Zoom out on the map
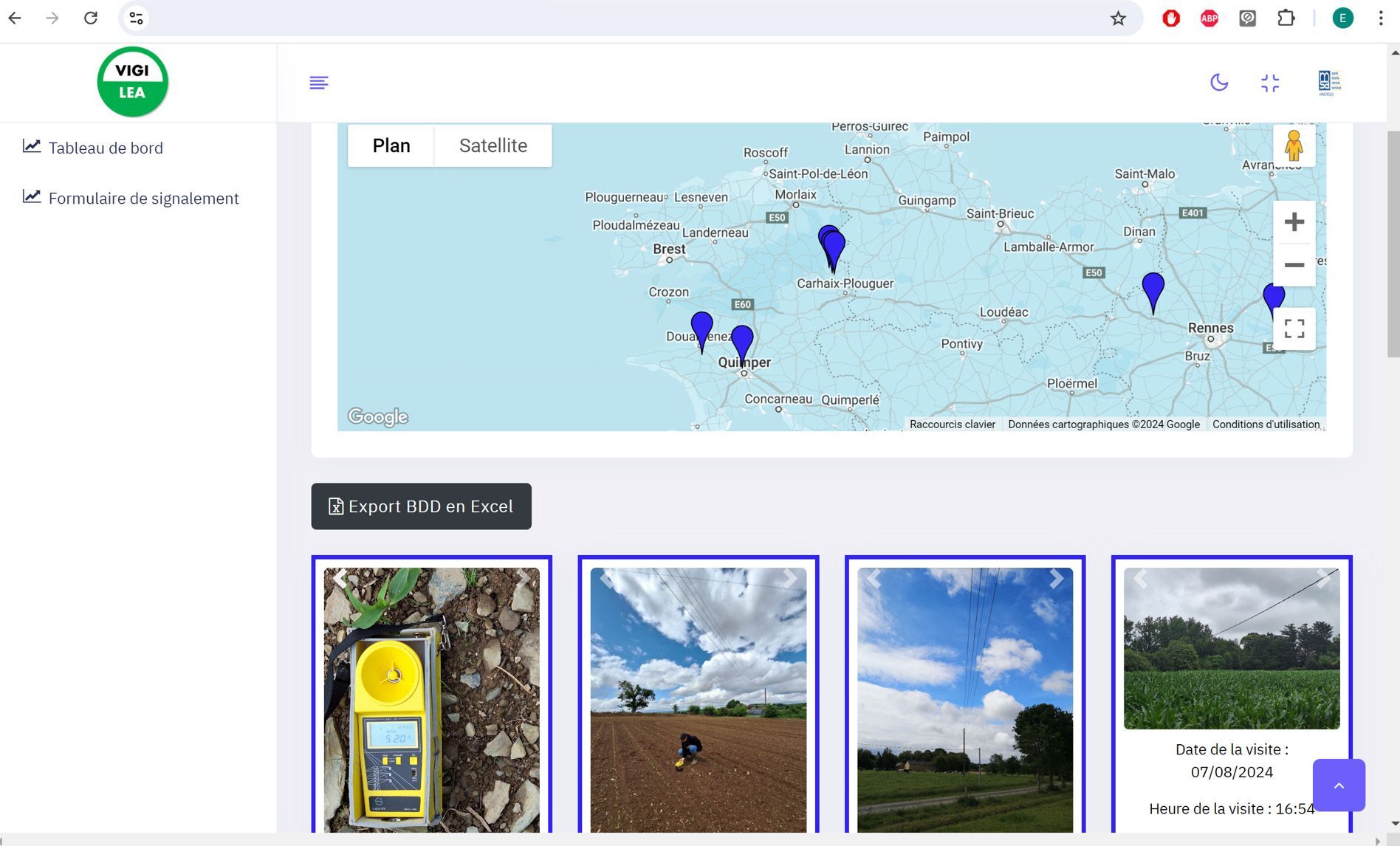 1294,265
